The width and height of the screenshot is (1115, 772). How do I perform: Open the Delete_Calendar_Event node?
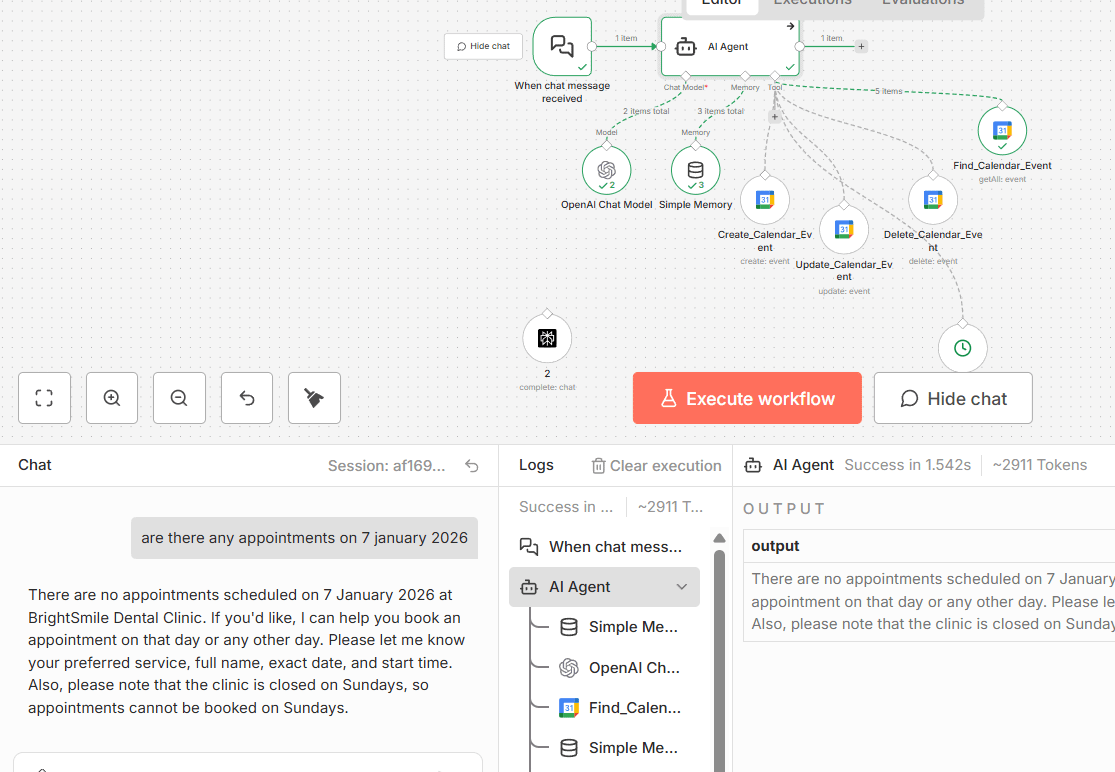click(933, 200)
